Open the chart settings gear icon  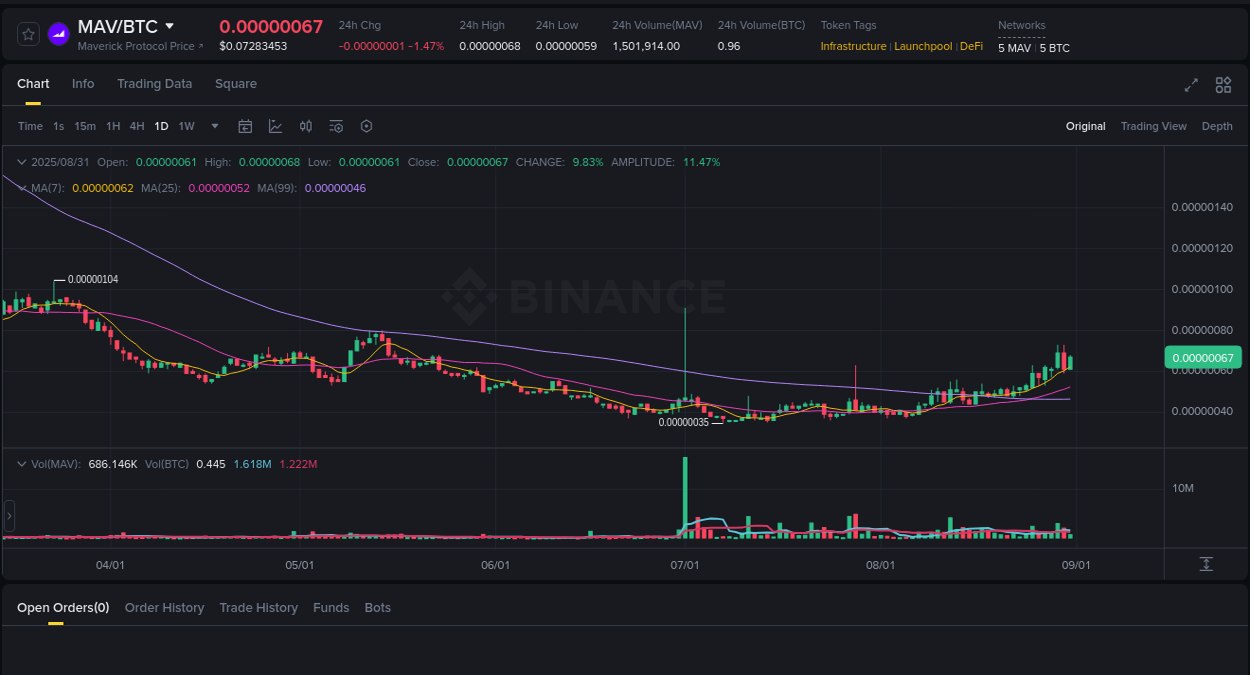366,126
